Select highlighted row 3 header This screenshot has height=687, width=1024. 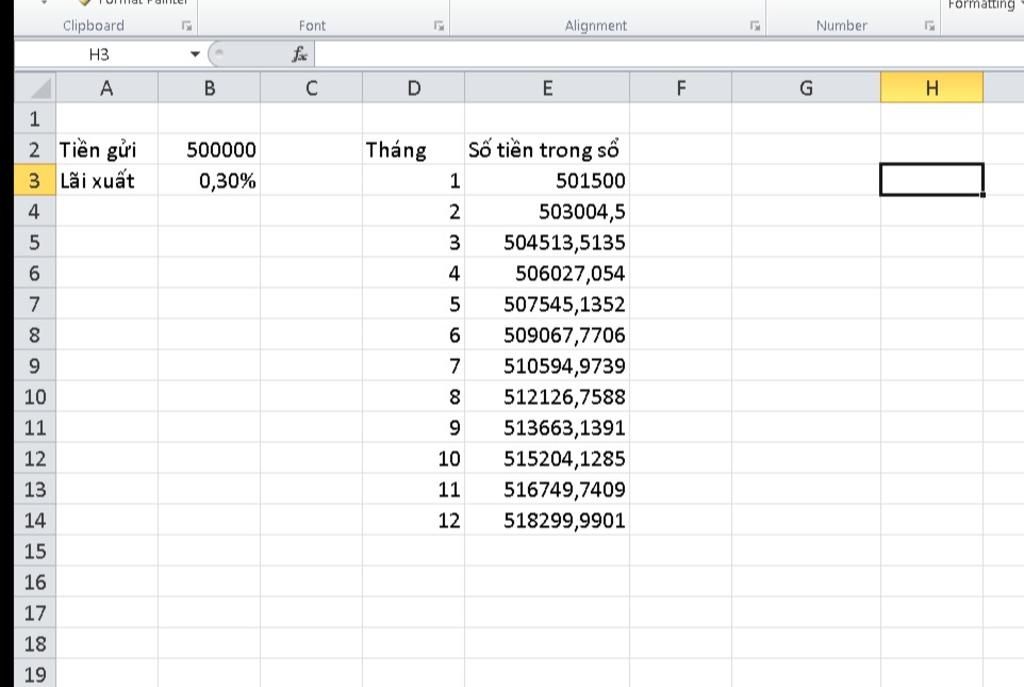point(35,180)
